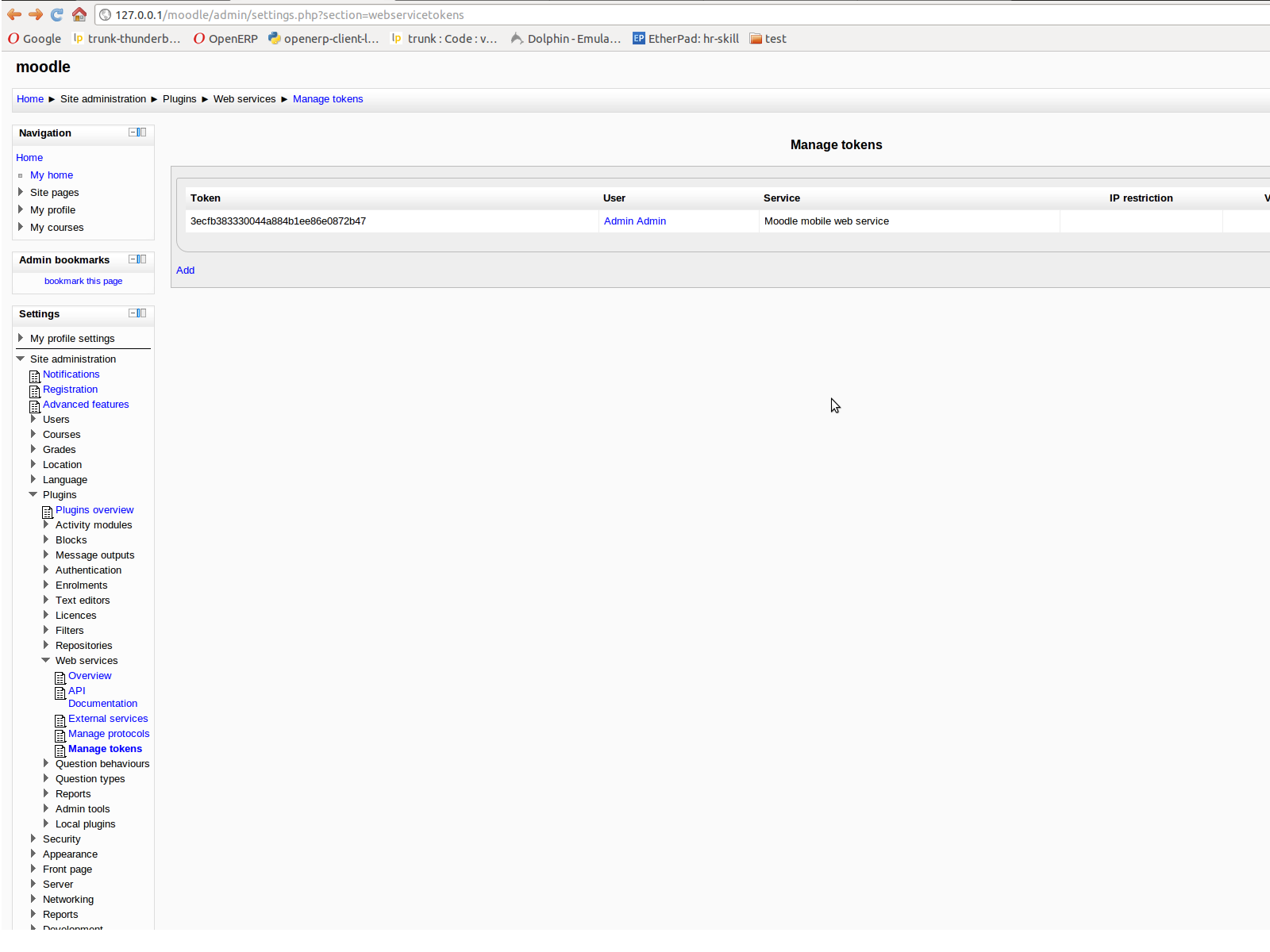
Task: Click the browser home icon
Action: (x=79, y=14)
